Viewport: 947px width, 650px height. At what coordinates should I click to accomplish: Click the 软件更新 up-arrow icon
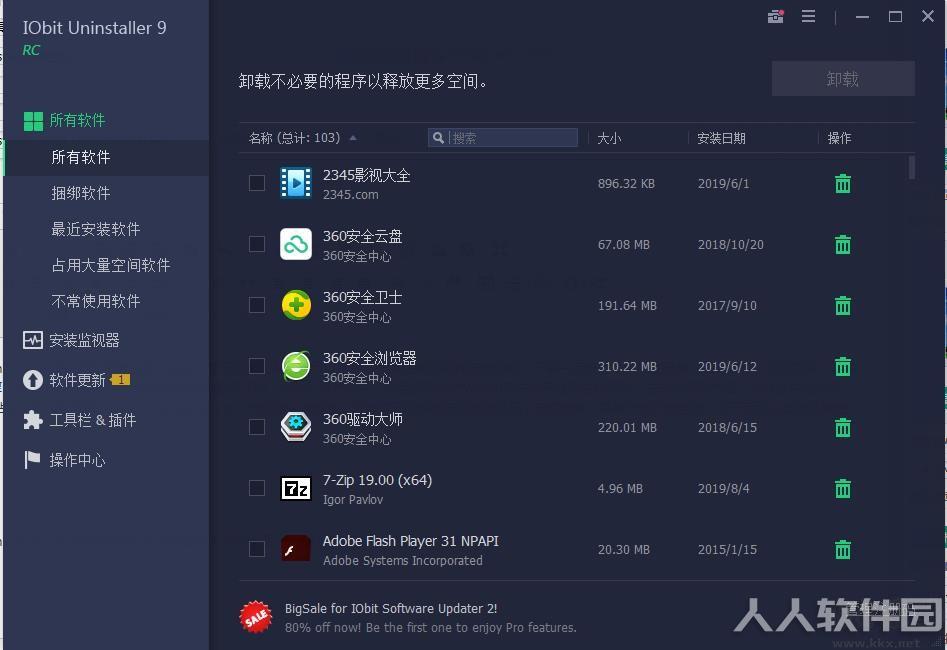33,380
